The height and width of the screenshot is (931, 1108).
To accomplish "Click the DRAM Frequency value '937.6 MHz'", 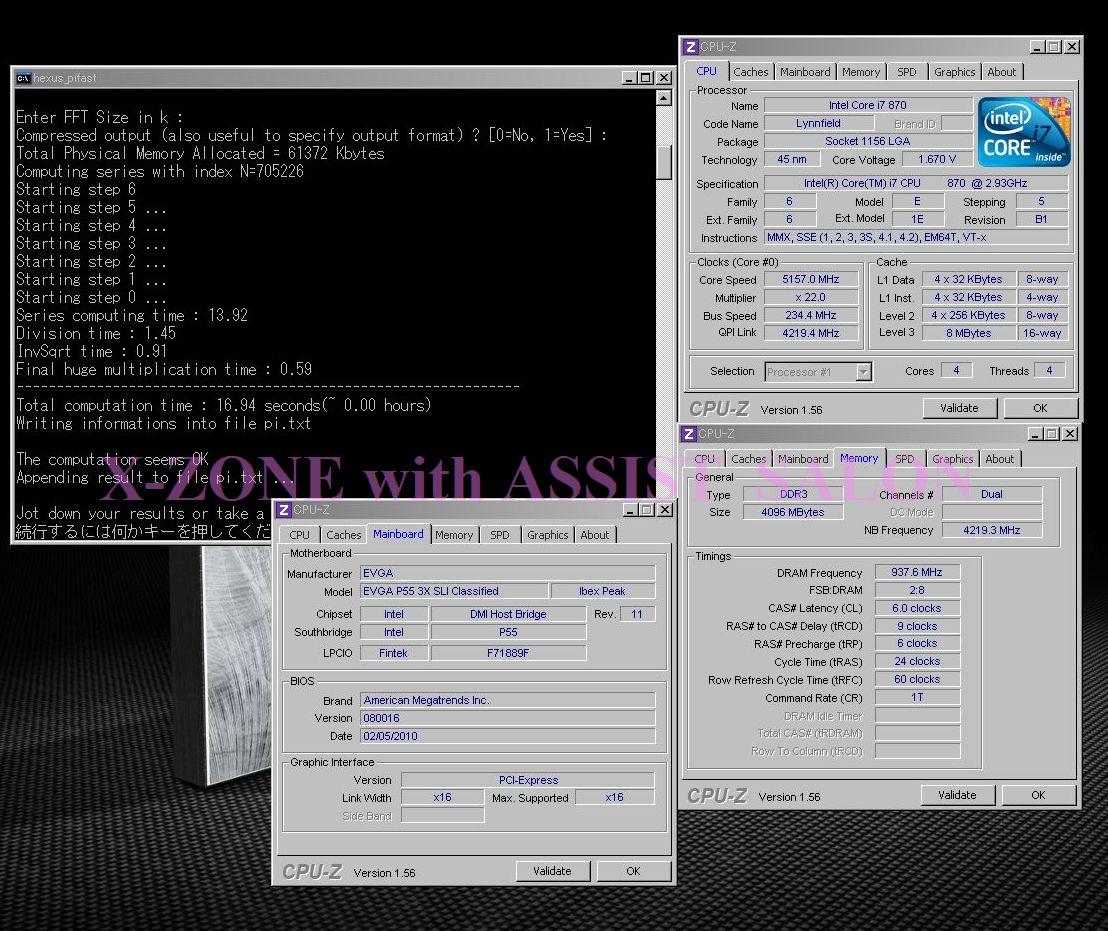I will click(x=917, y=572).
